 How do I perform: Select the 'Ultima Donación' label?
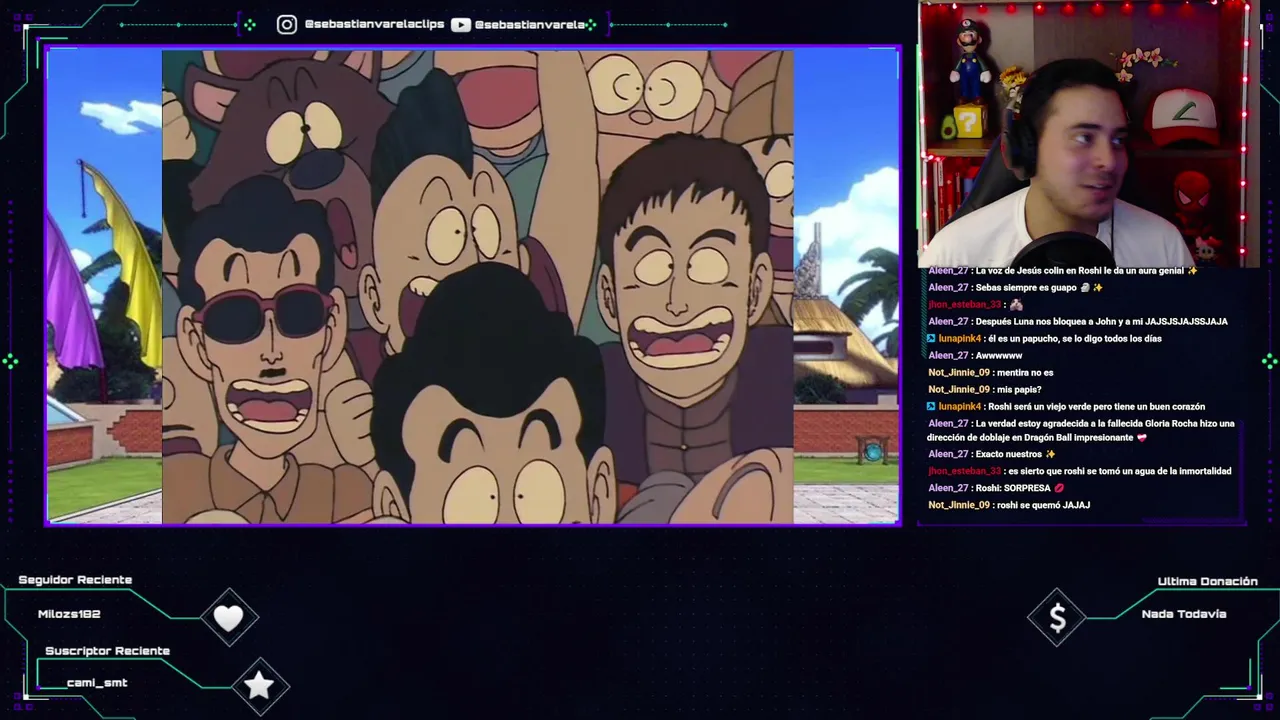click(1207, 581)
